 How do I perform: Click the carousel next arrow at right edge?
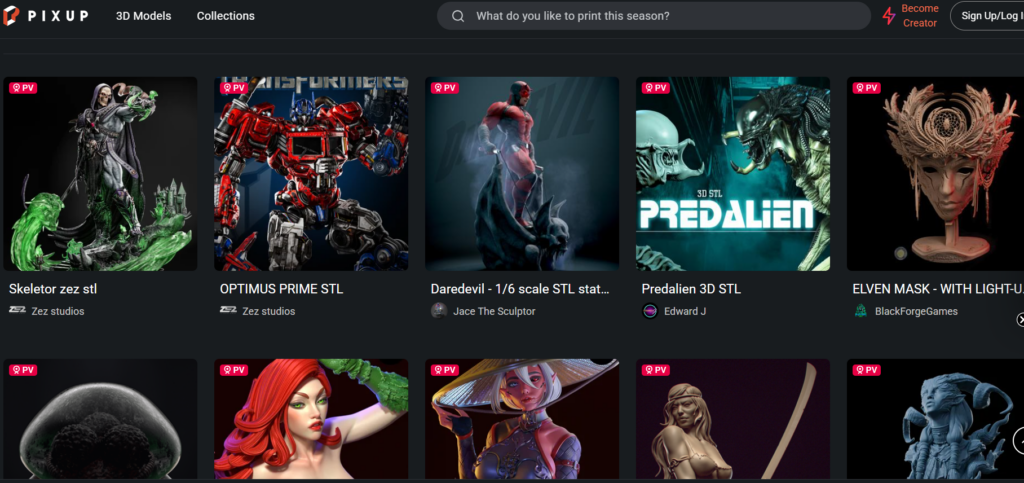pyautogui.click(x=1020, y=319)
